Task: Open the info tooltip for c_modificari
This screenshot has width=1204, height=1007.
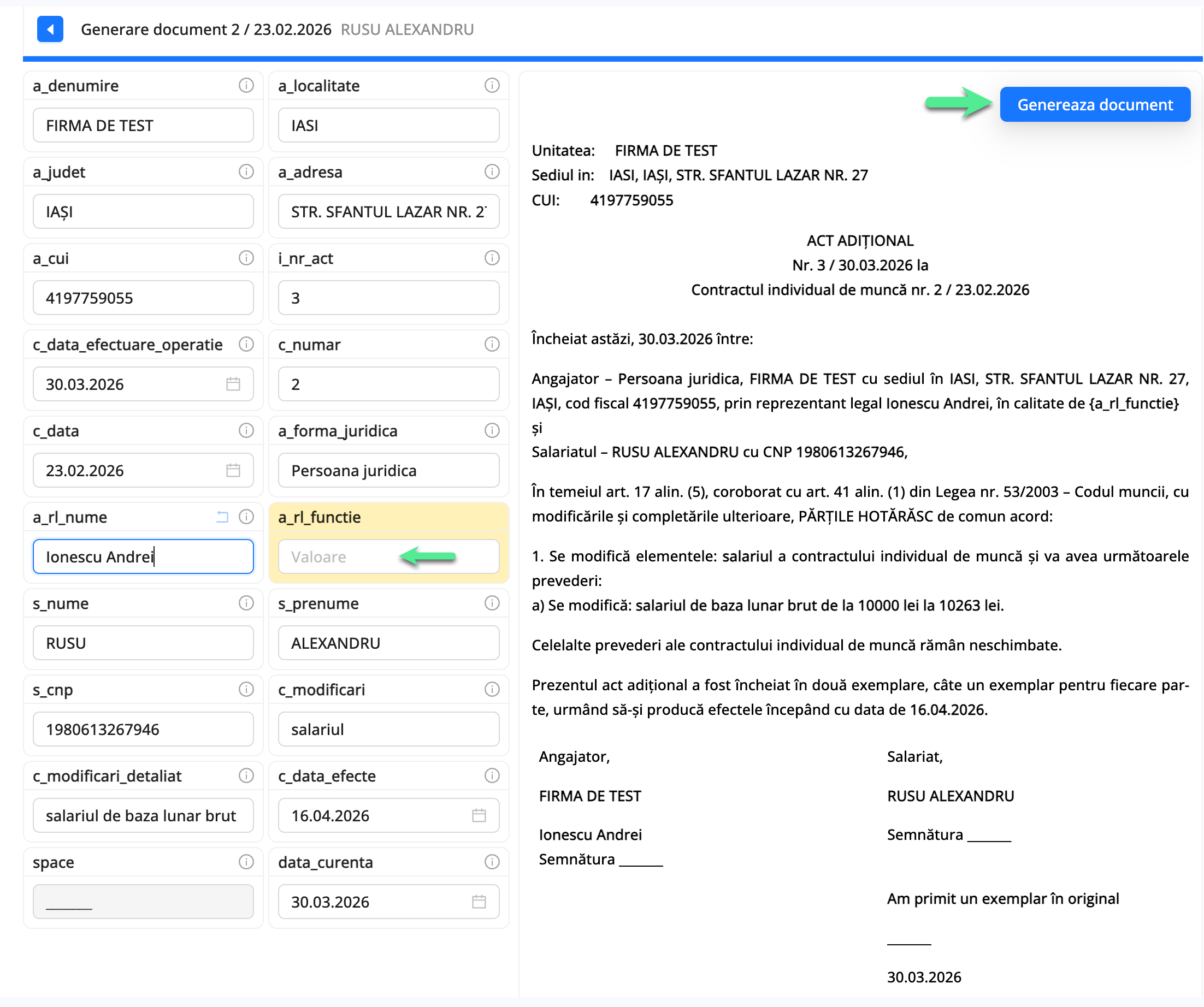Action: 492,690
